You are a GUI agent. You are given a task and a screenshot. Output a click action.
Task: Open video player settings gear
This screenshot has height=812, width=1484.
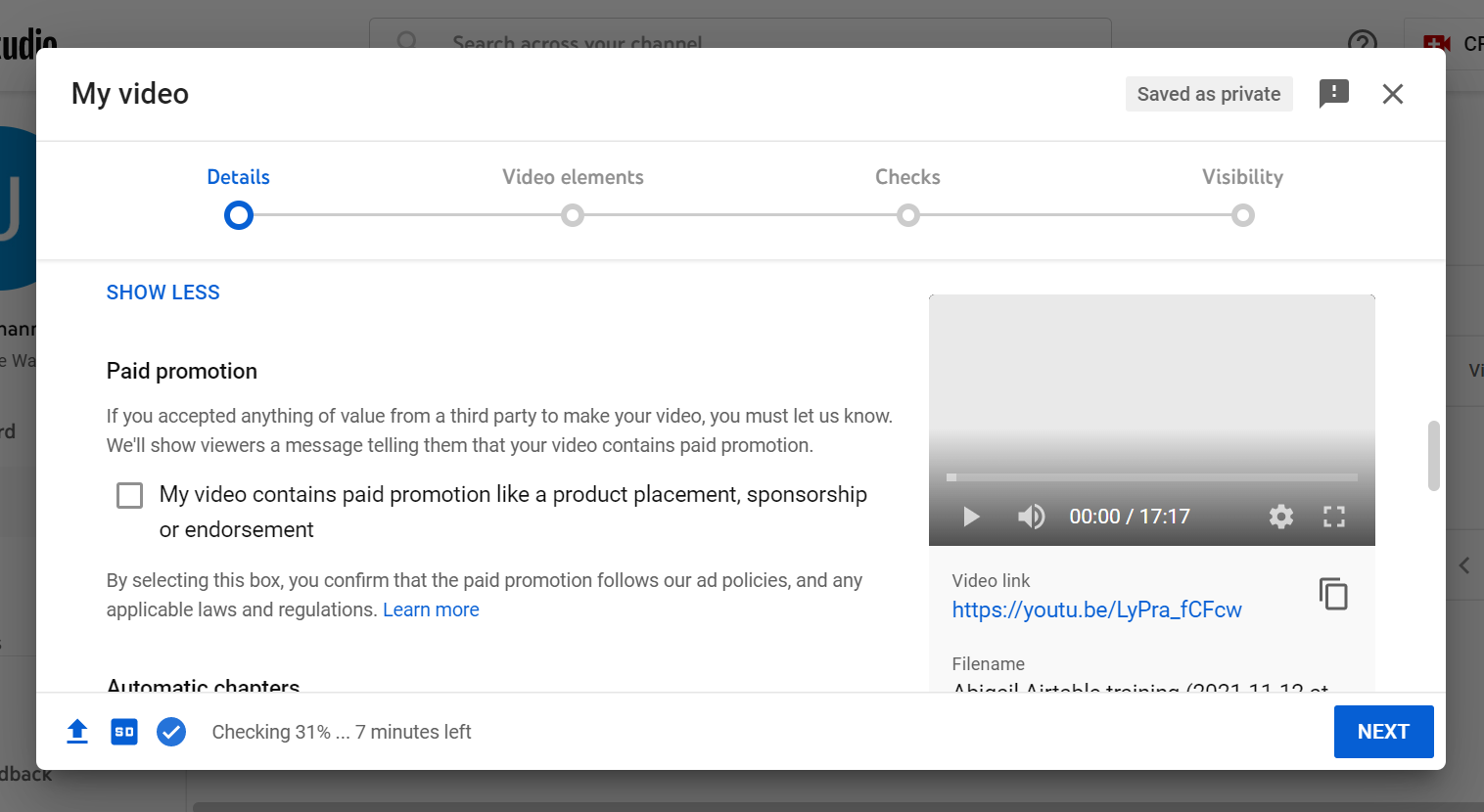click(1280, 517)
